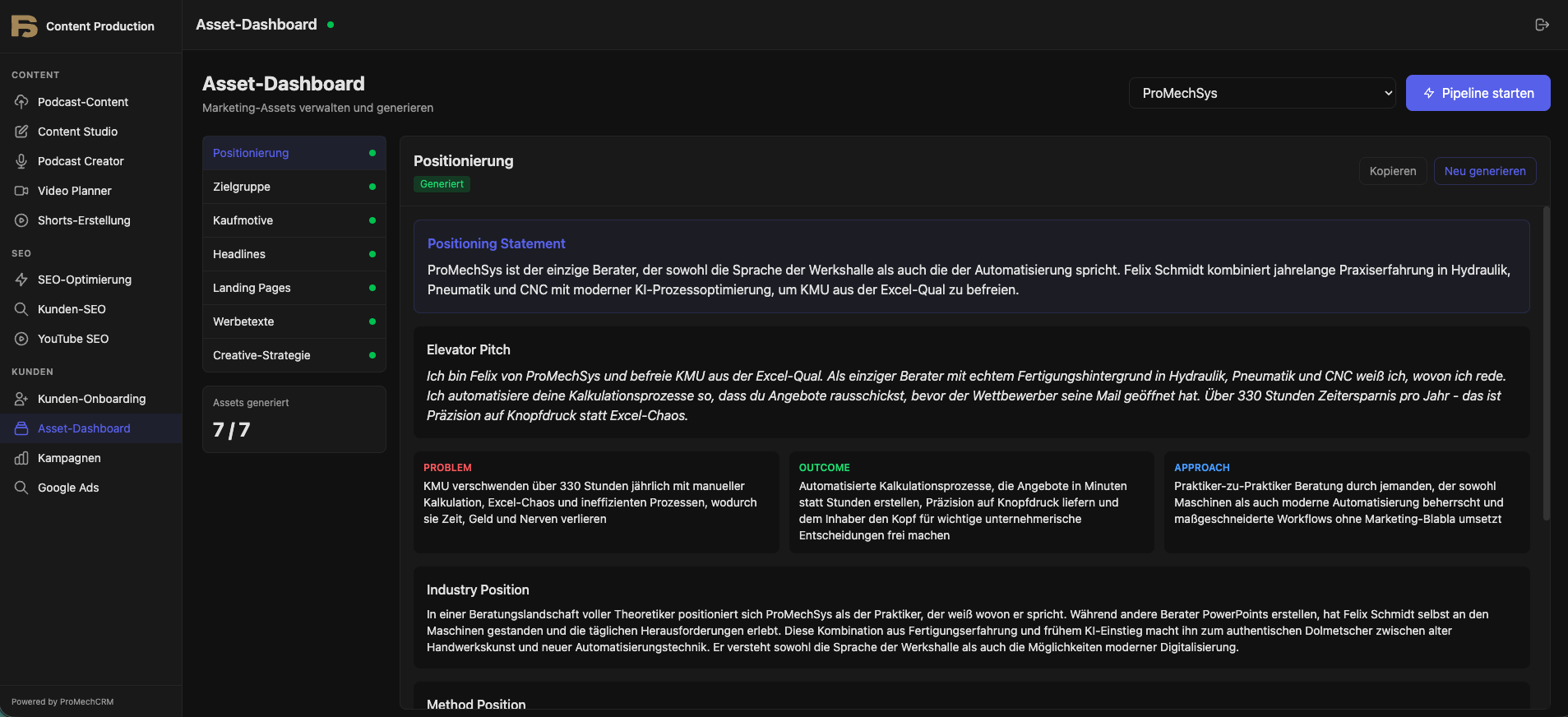Screen dimensions: 1568x717
Task: Open Content Studio via its pencil icon
Action: (x=21, y=132)
